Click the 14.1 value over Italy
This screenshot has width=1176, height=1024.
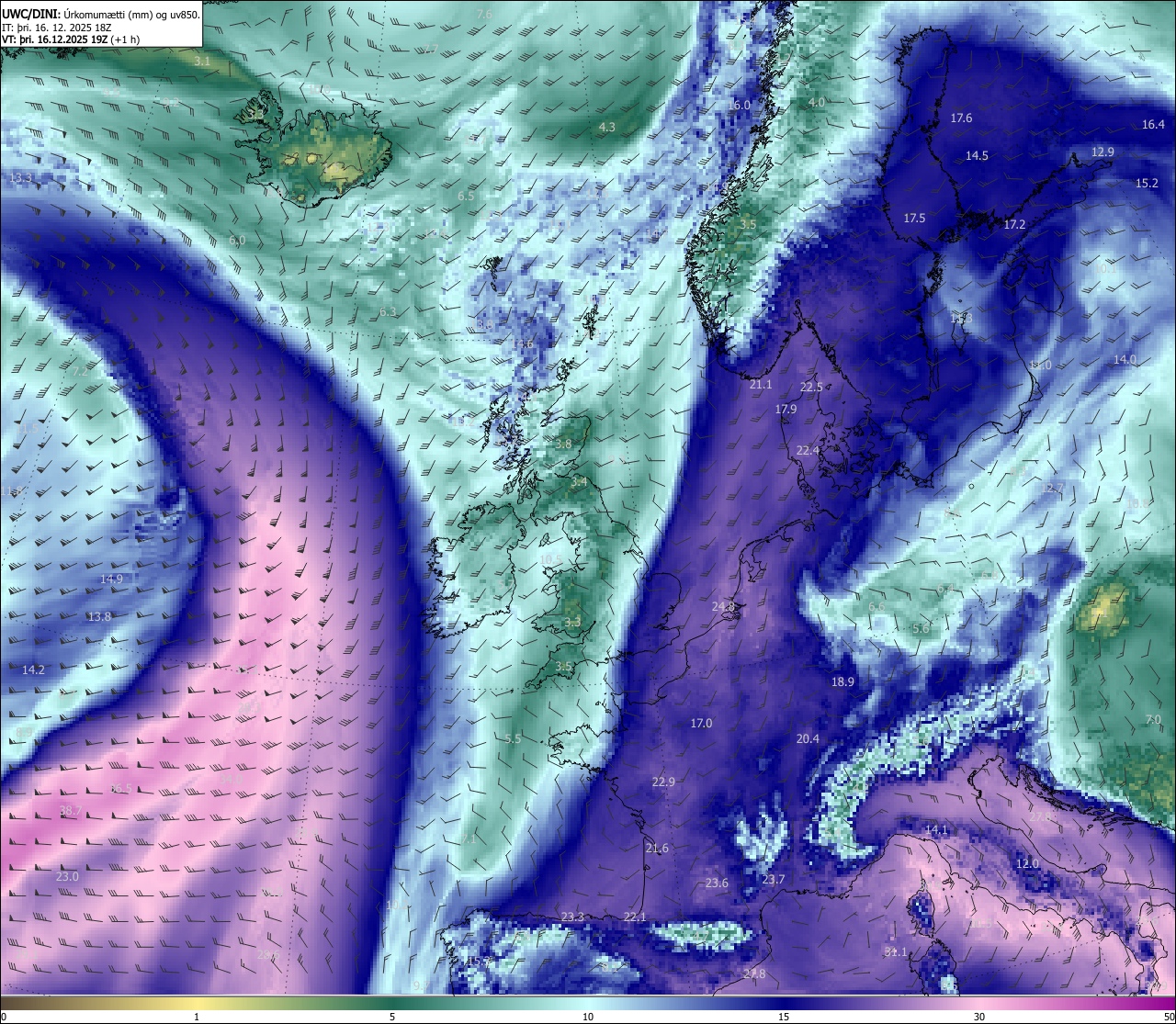point(935,829)
